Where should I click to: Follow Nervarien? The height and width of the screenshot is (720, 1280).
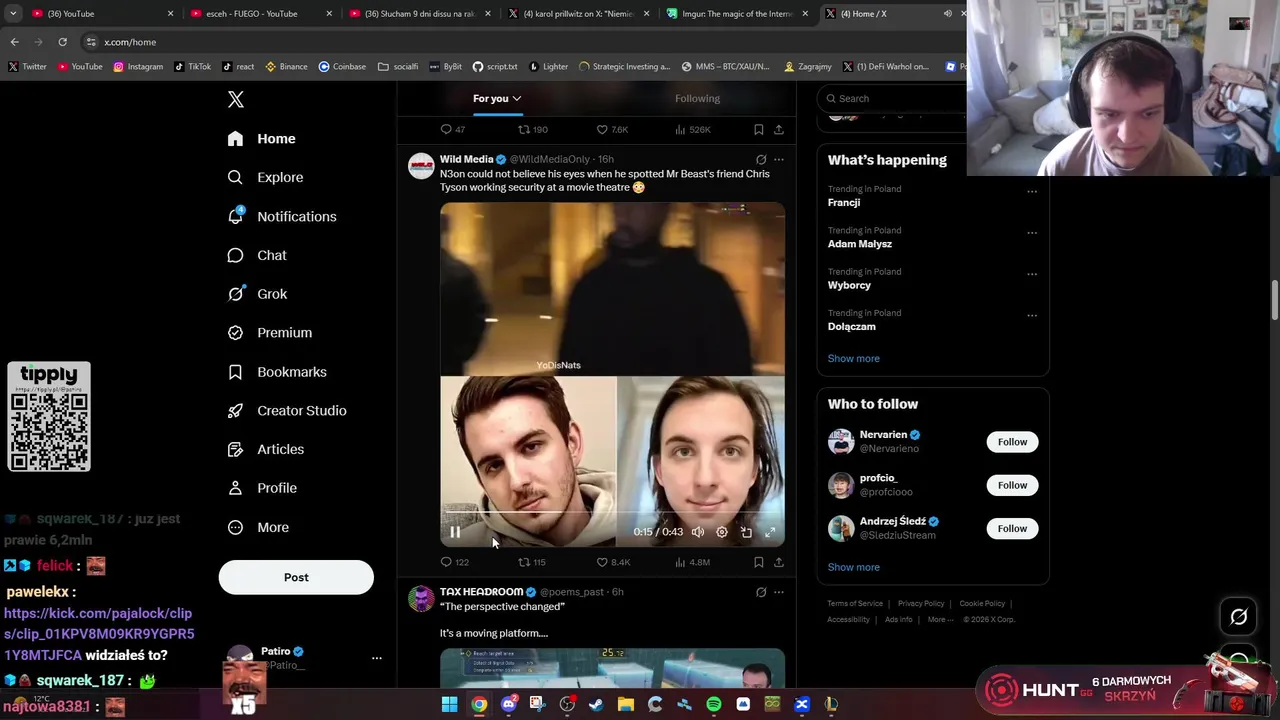1012,442
